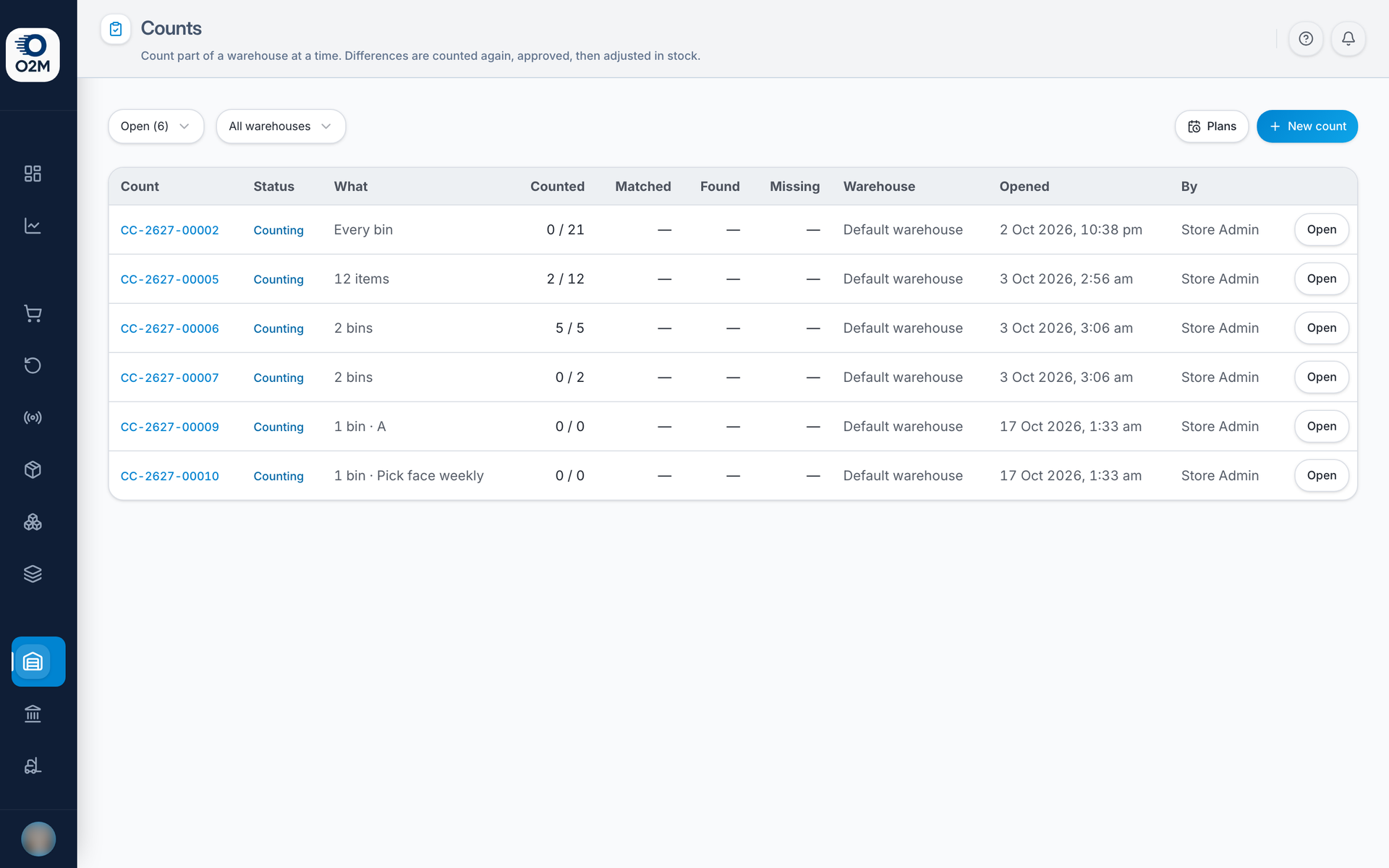Click Open button for Every bin row

(1322, 230)
